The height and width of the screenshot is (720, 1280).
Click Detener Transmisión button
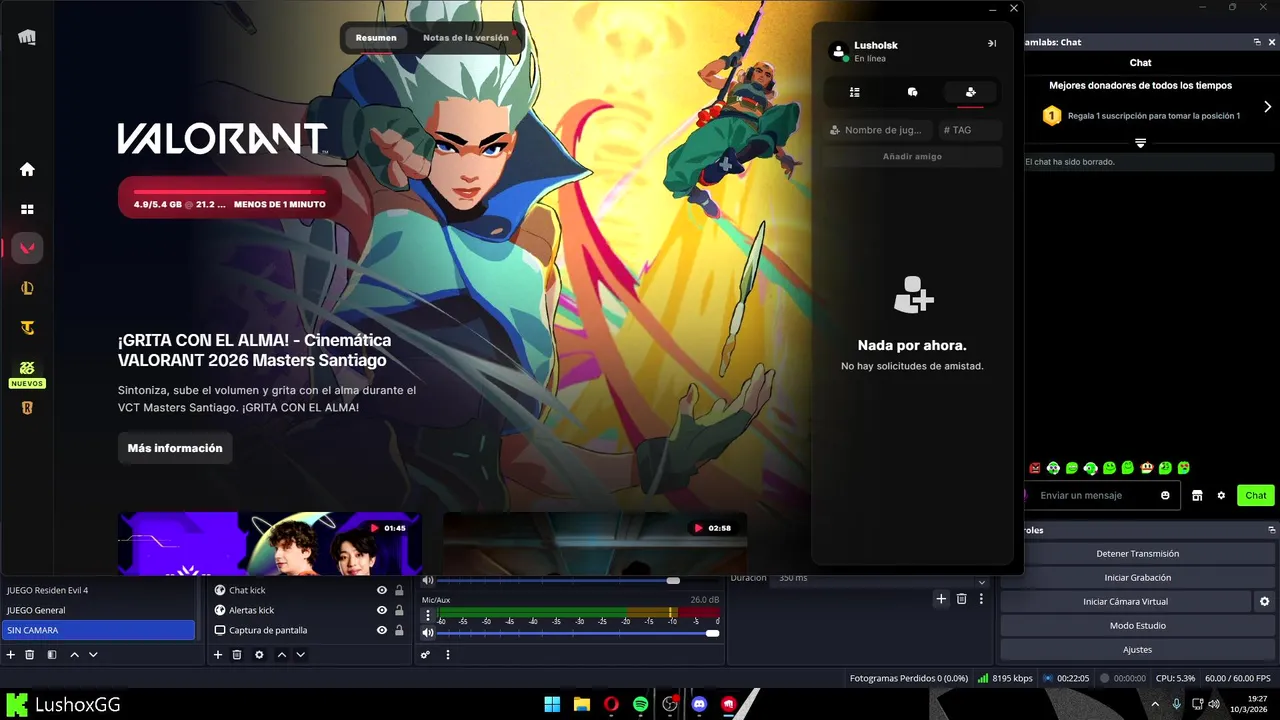[x=1138, y=553]
